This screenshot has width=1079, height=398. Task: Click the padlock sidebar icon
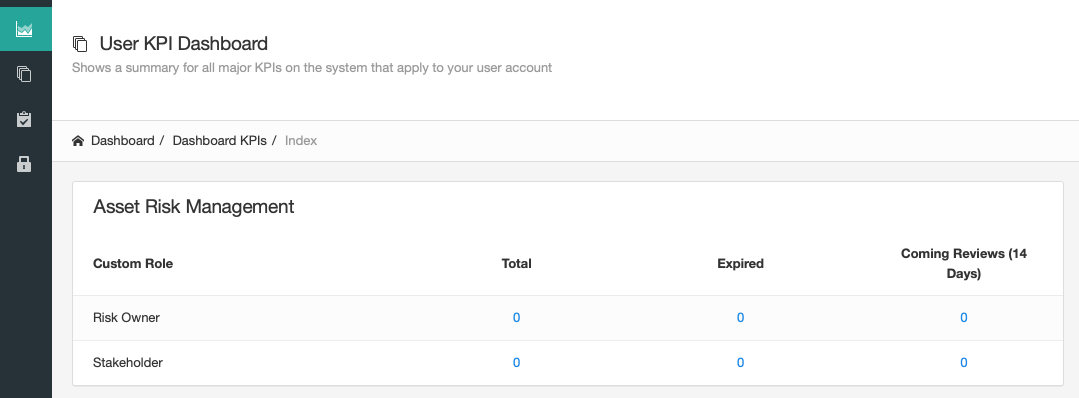pyautogui.click(x=24, y=164)
